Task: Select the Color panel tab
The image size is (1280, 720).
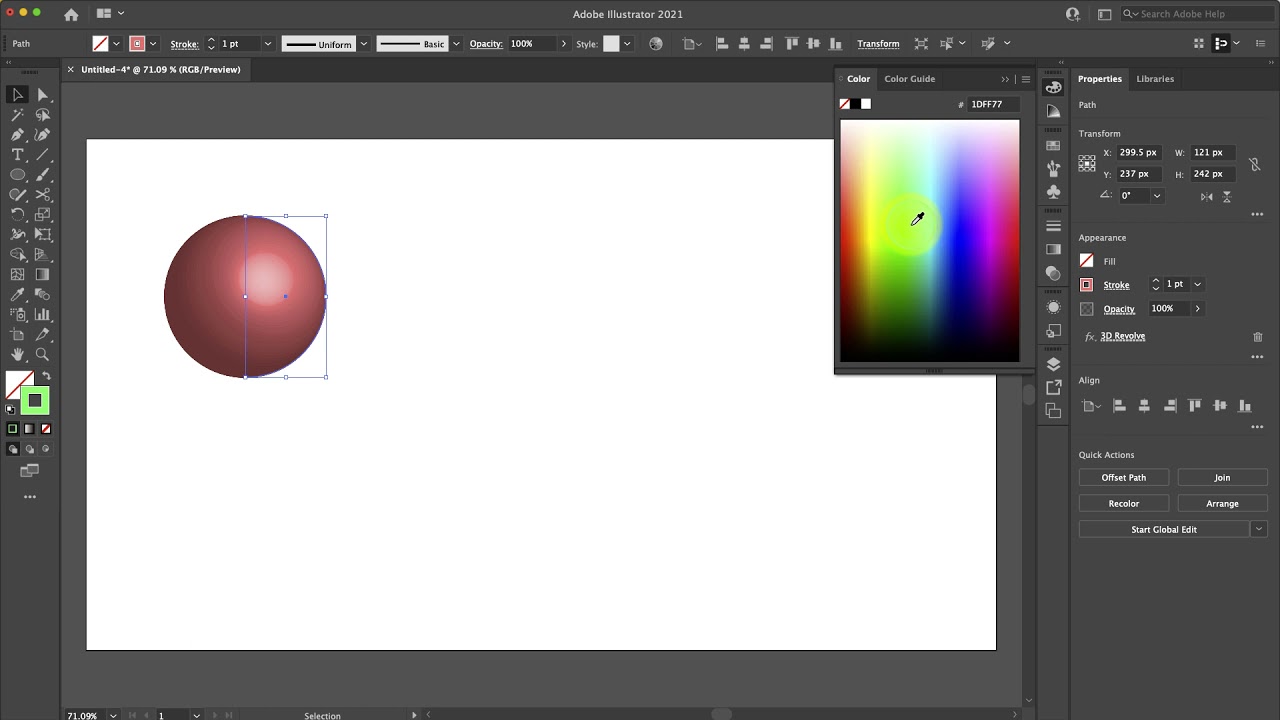Action: [x=858, y=79]
